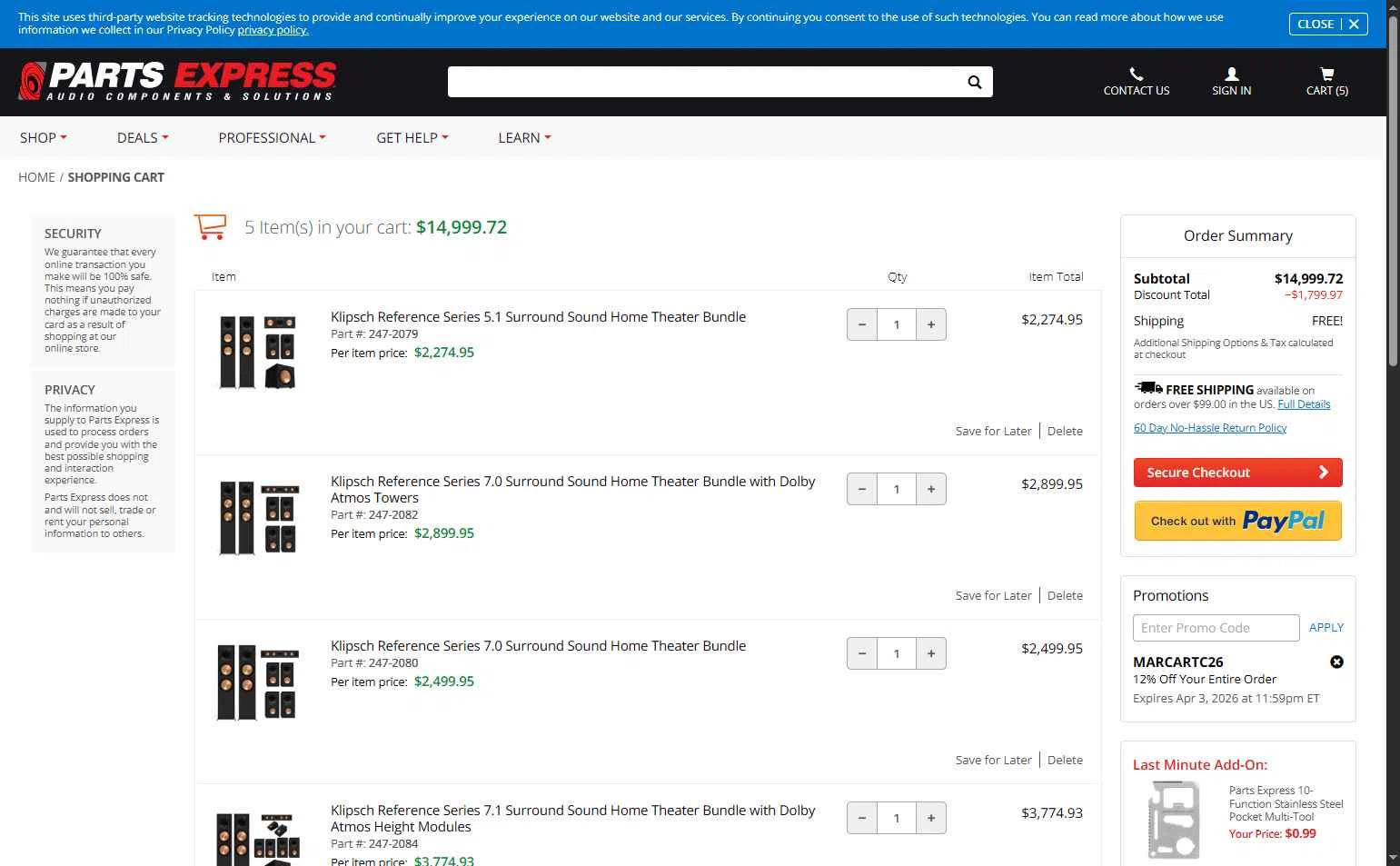Click the cart total $14,999.72 heading

(x=462, y=227)
